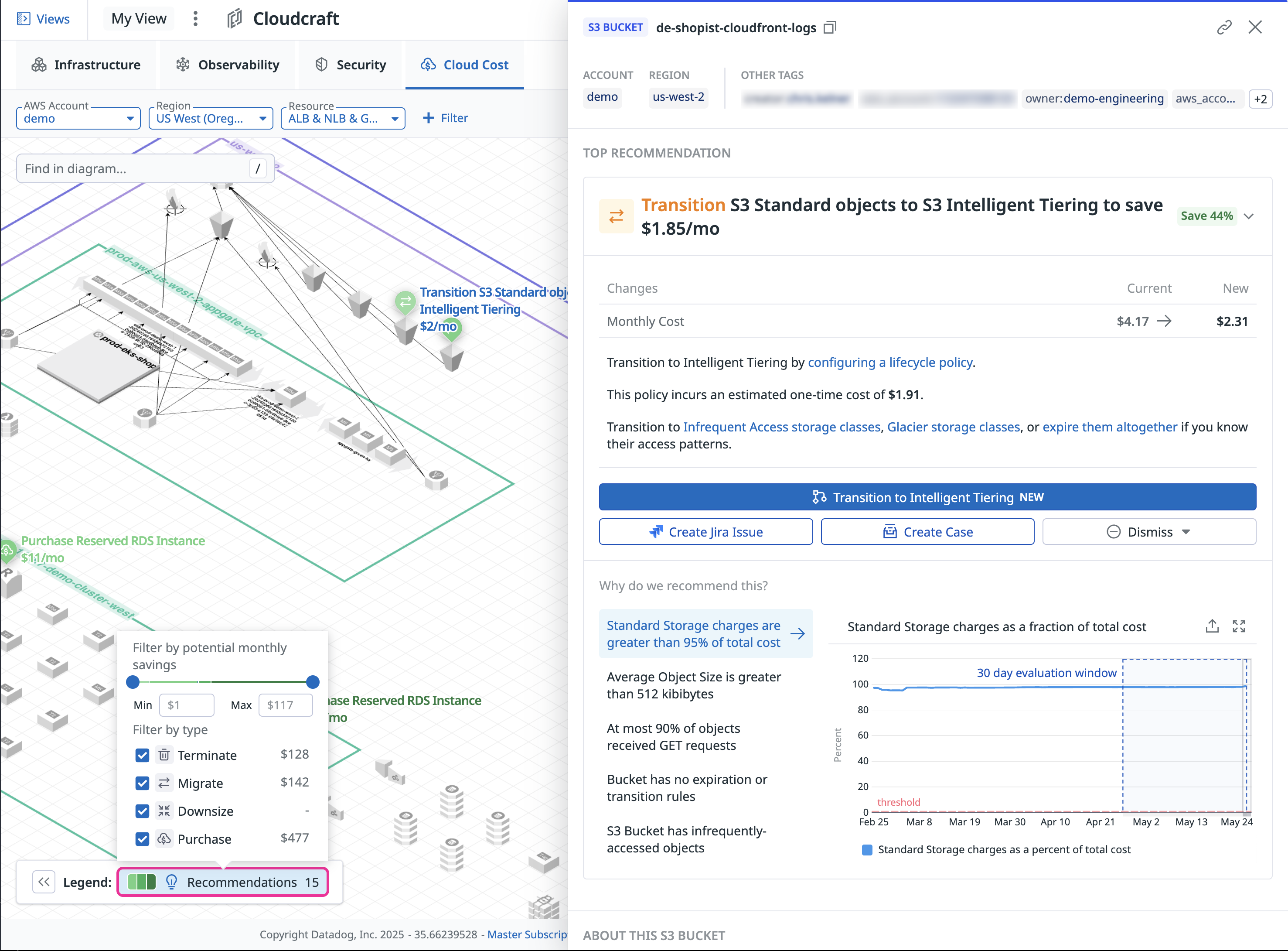This screenshot has width=1288, height=951.
Task: Open Infrequent Access storage classes link
Action: click(781, 427)
